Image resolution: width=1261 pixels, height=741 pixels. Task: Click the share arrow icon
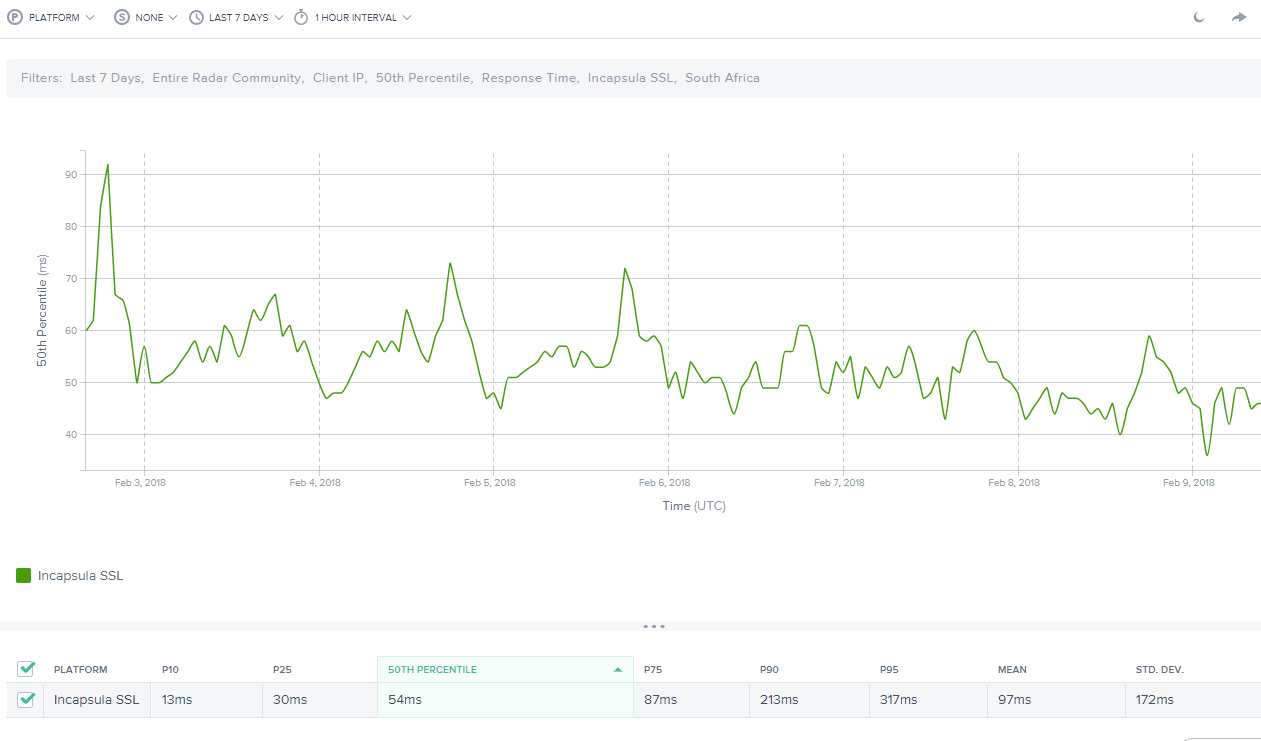(1239, 18)
